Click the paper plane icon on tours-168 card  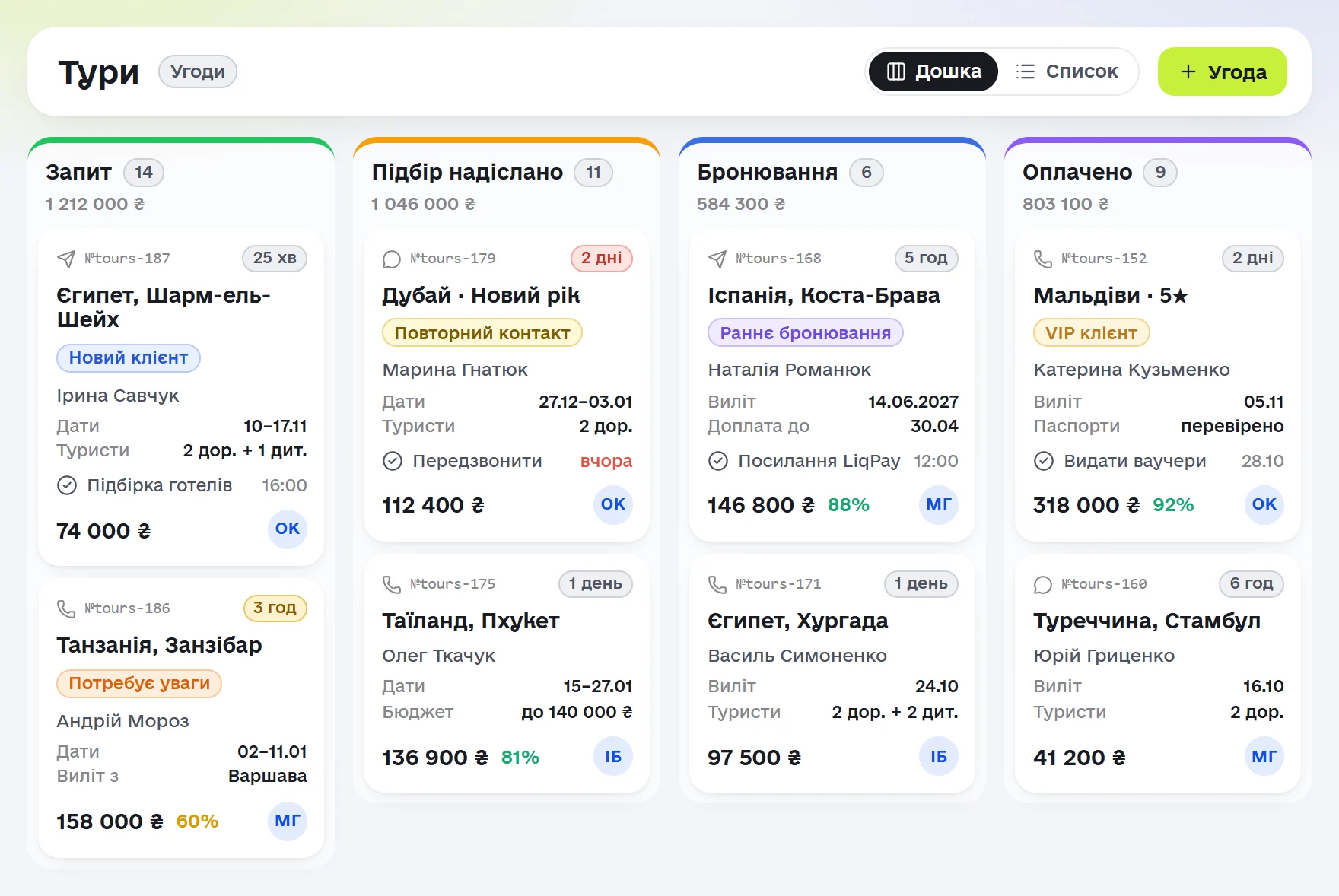coord(717,259)
